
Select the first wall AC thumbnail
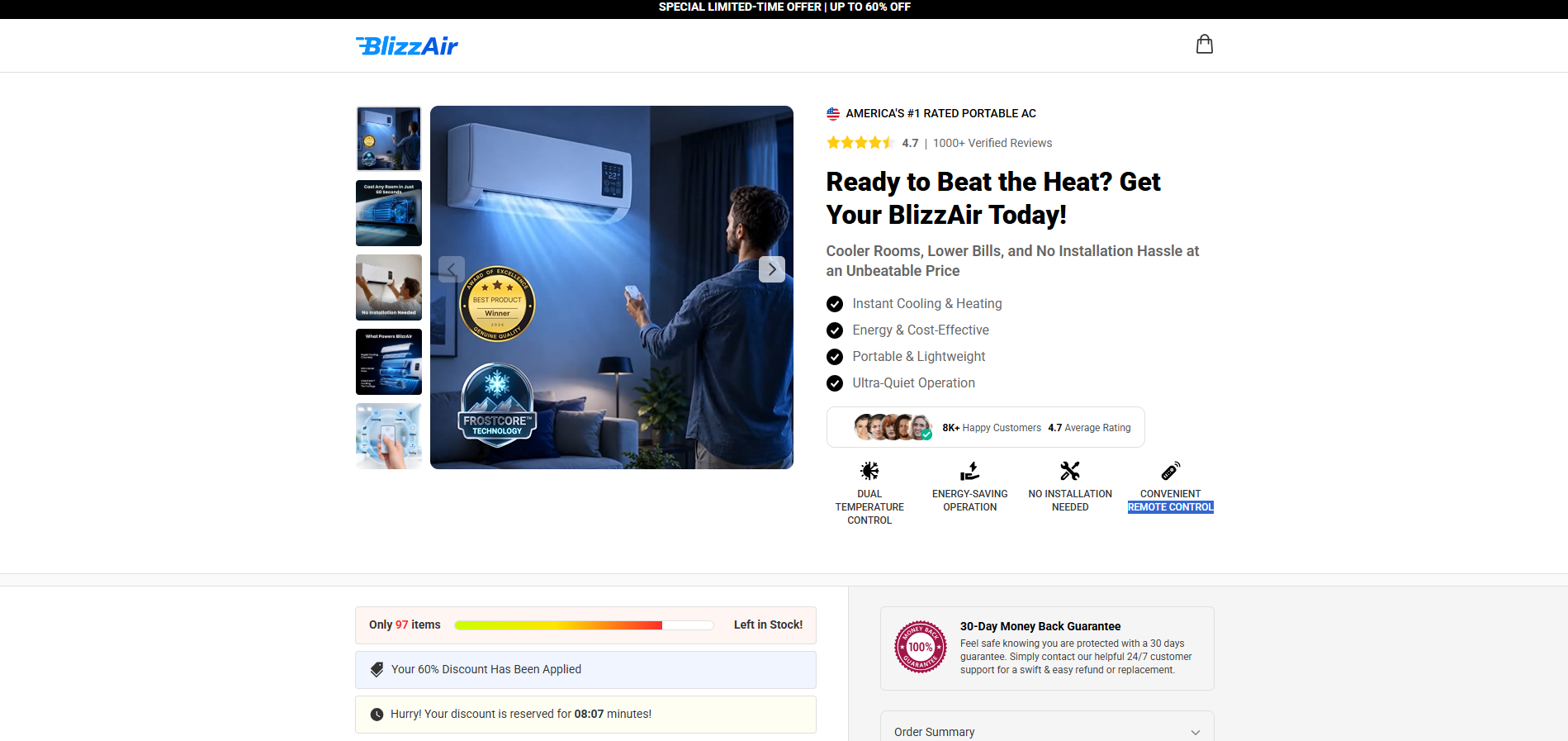point(389,139)
